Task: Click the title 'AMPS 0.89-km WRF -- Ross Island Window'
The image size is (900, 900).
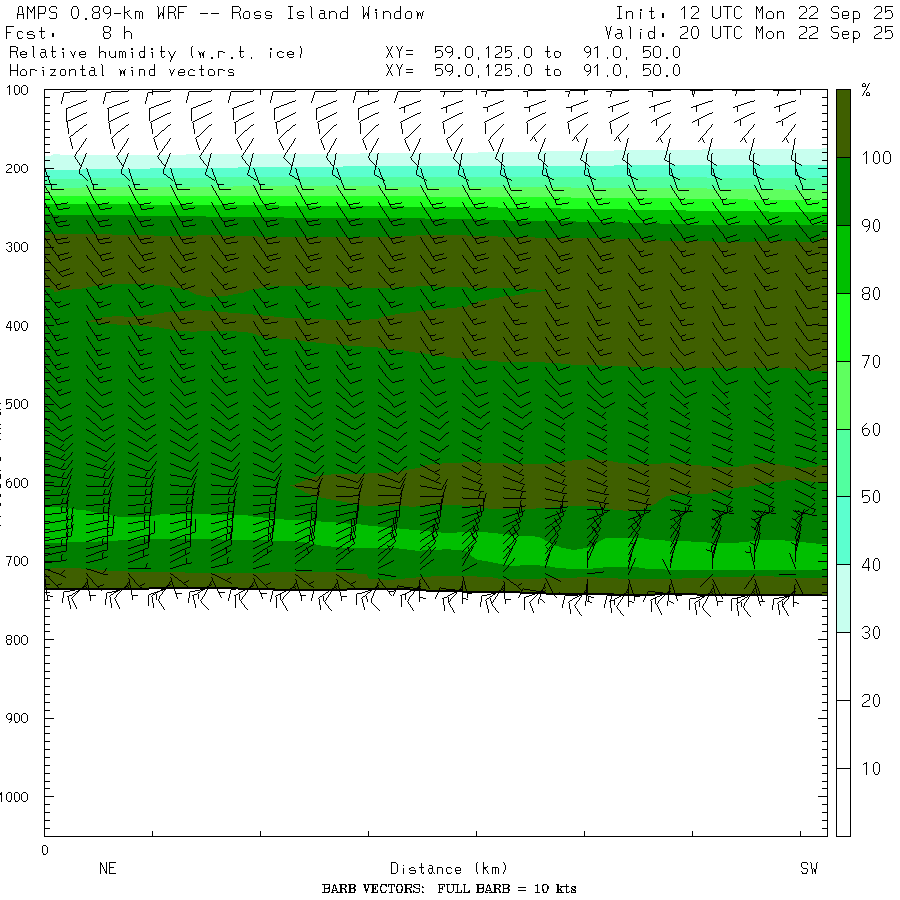Action: tap(220, 13)
